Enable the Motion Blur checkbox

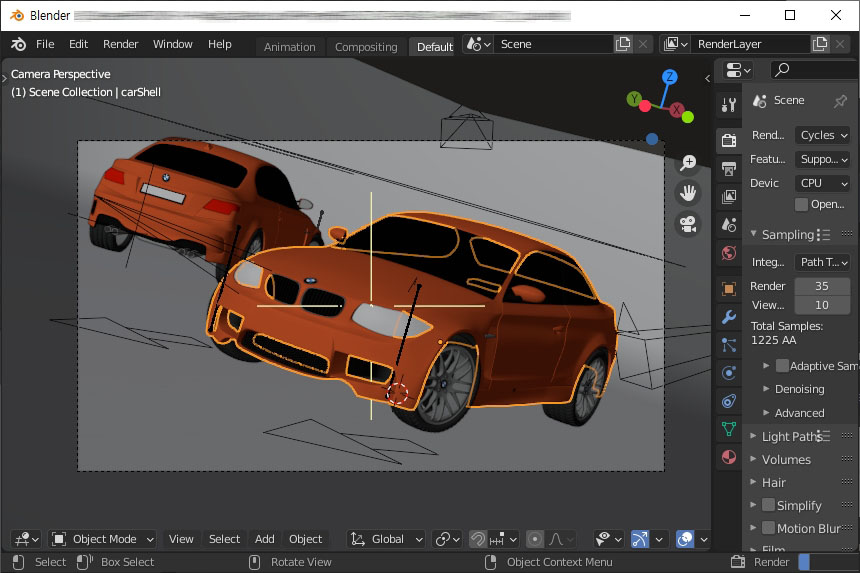point(768,528)
